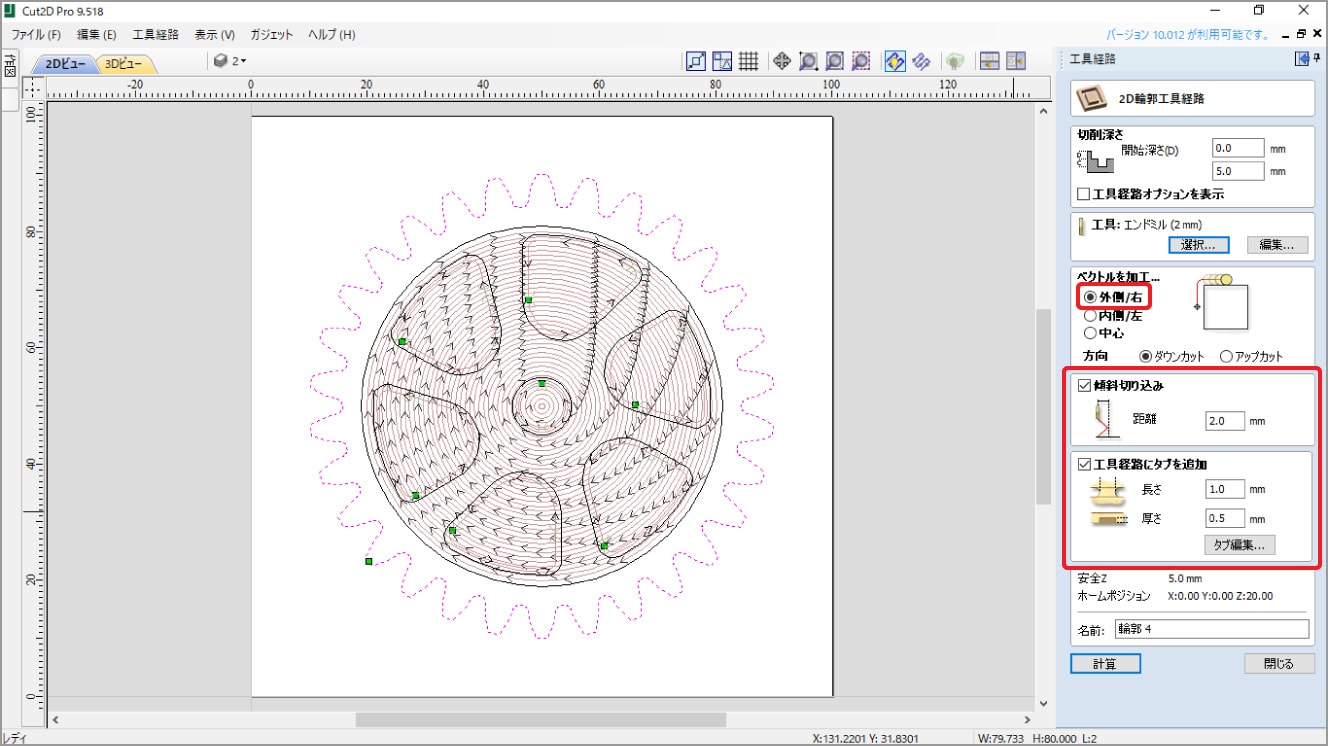
Task: Enable 工具経路オプションを表示 checkbox
Action: (x=1083, y=194)
